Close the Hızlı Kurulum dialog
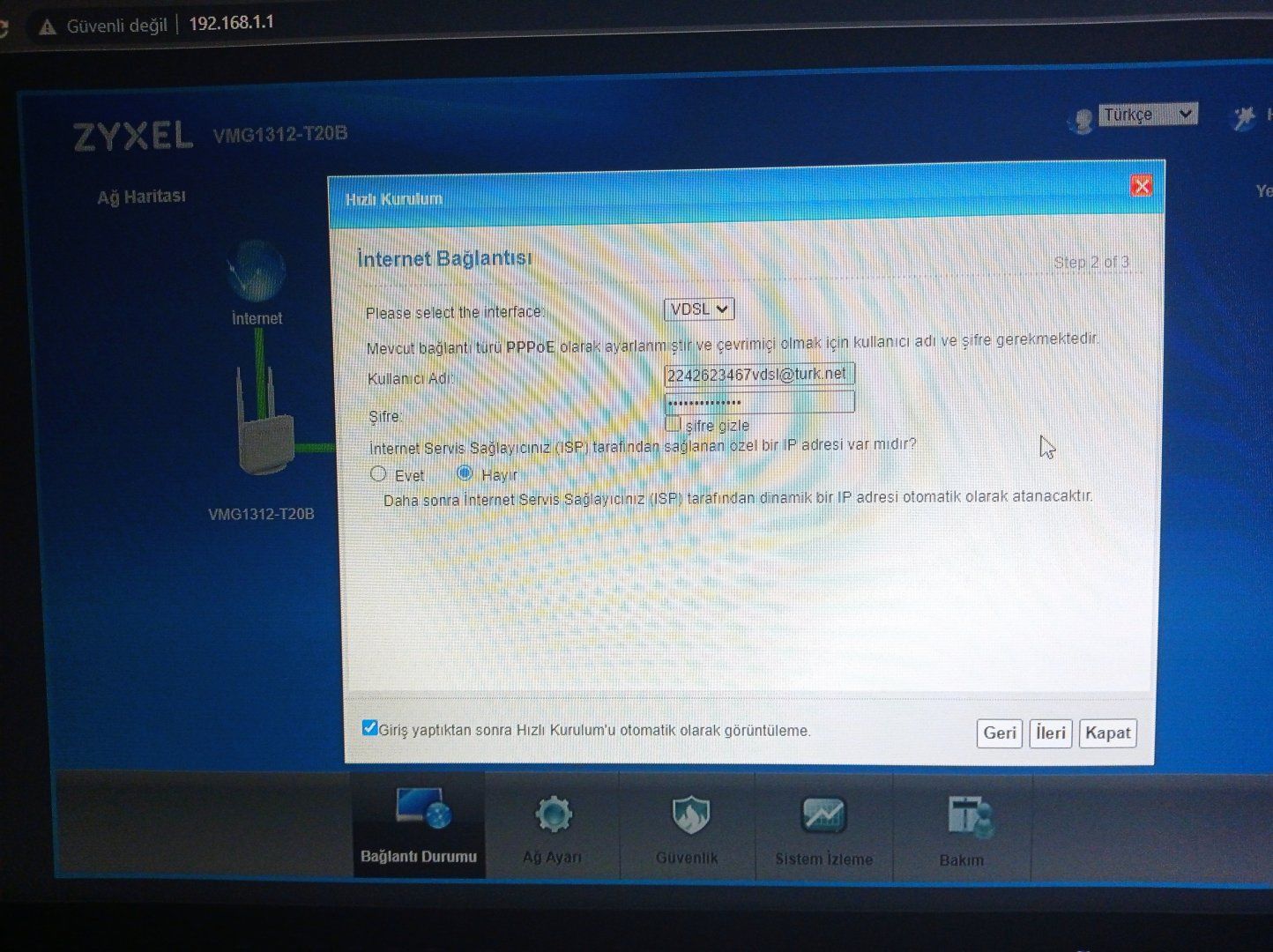Image resolution: width=1273 pixels, height=952 pixels. pos(1142,186)
